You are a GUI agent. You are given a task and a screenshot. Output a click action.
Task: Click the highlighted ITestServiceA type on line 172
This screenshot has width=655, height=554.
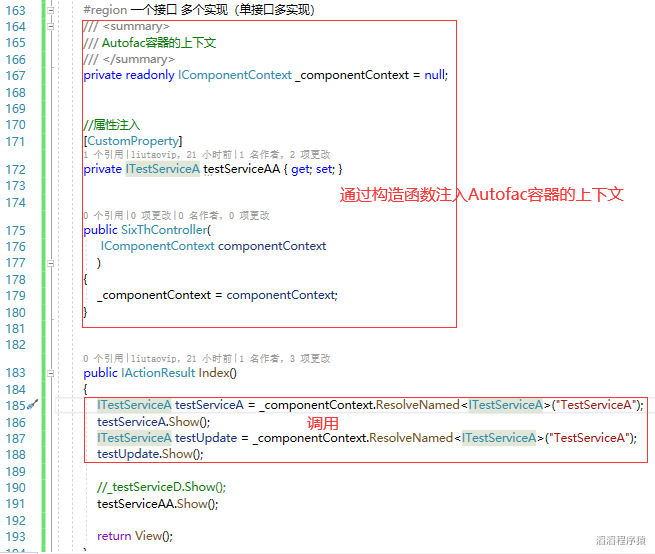pyautogui.click(x=162, y=169)
